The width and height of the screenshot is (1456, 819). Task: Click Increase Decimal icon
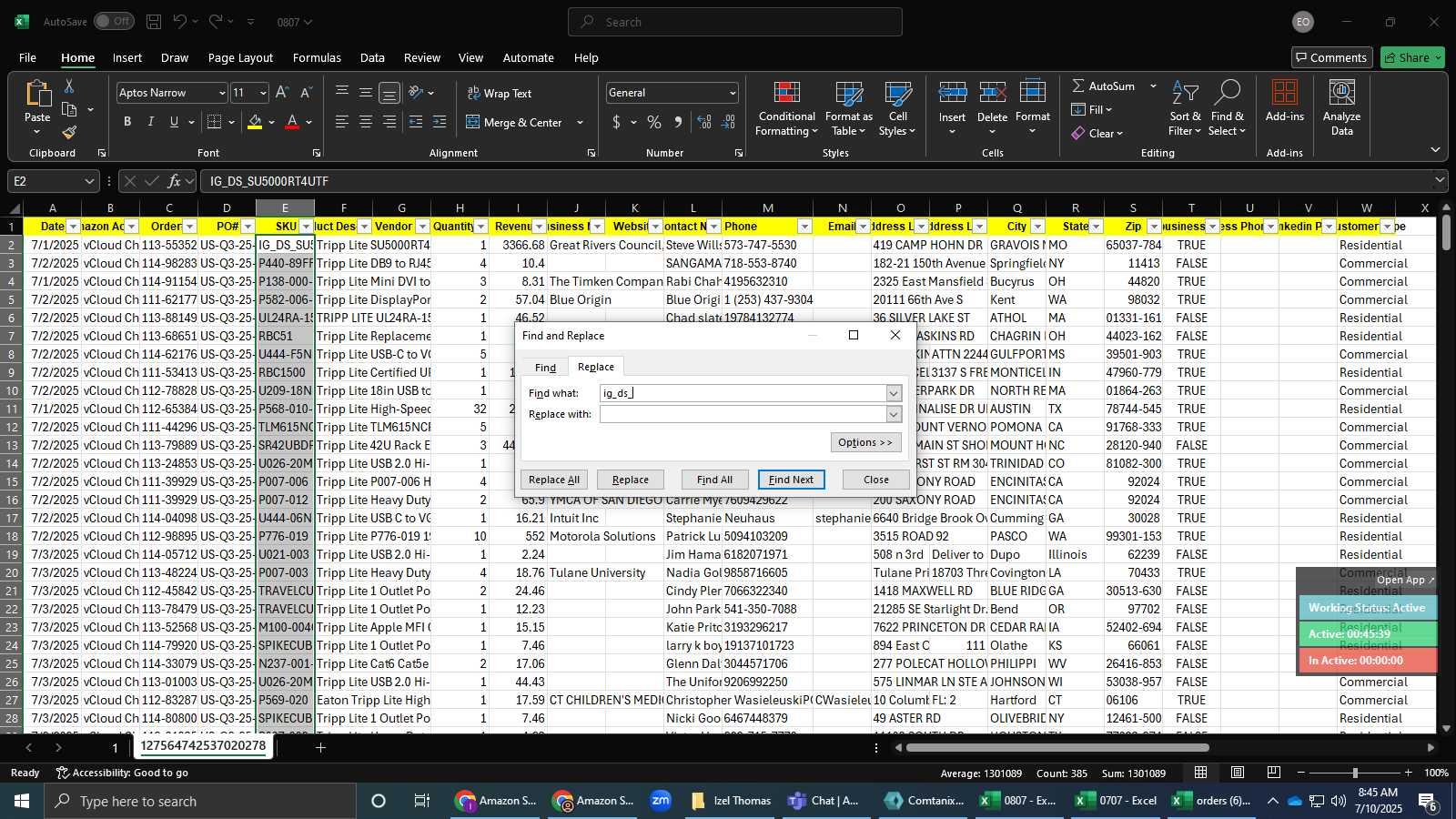(x=704, y=122)
